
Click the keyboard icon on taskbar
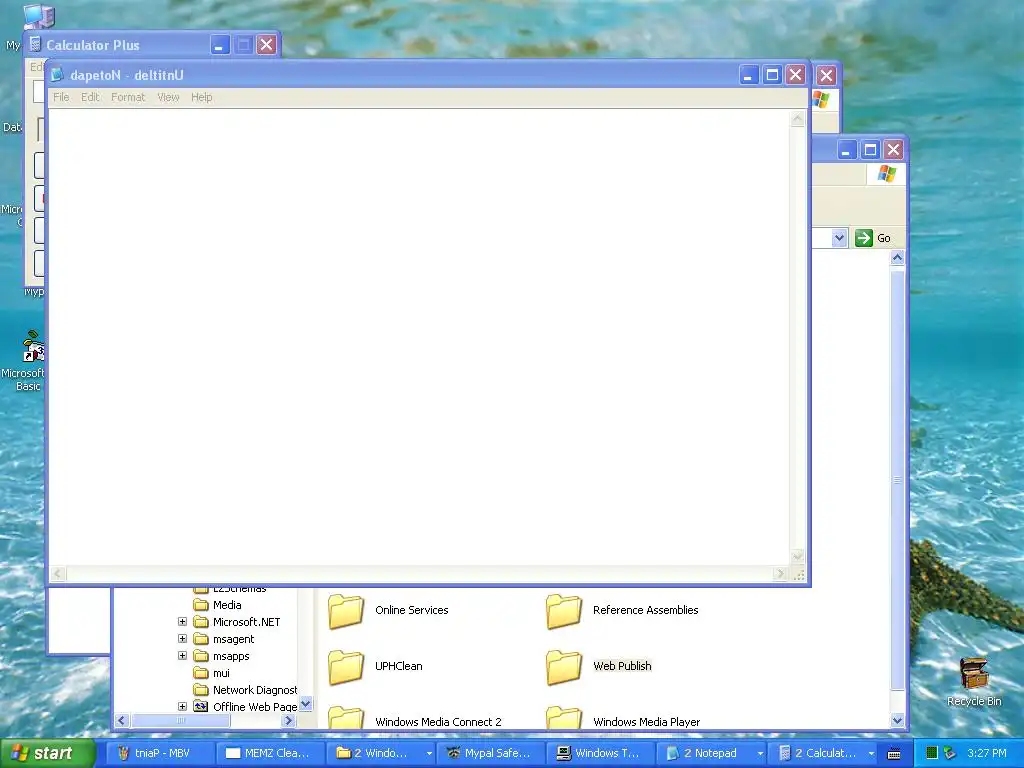tap(894, 754)
